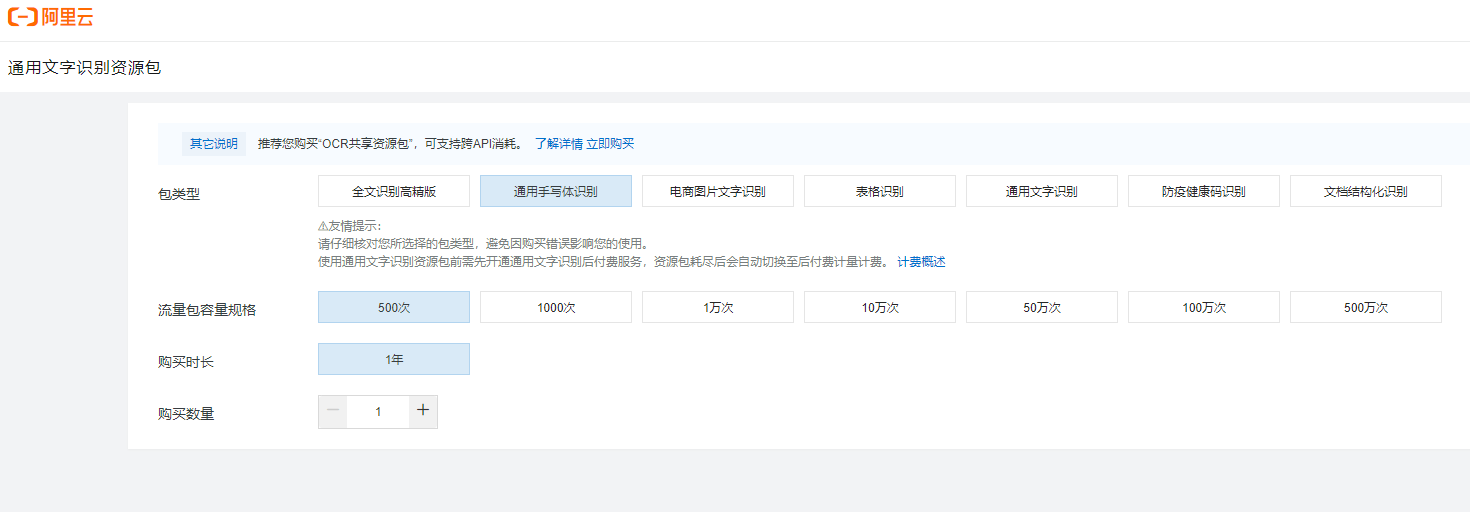The image size is (1470, 512).
Task: Select 文档结构化识别 package type
Action: [x=1366, y=191]
